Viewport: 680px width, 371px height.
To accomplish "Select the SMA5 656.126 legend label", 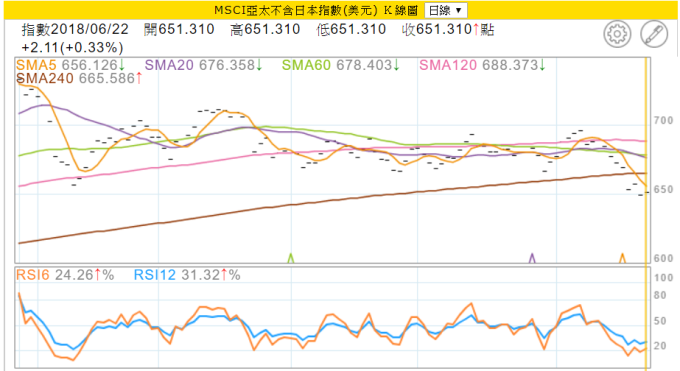I will 71,65.
